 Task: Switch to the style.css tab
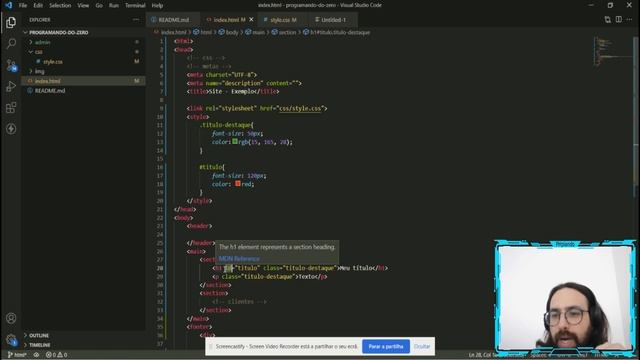pyautogui.click(x=282, y=20)
